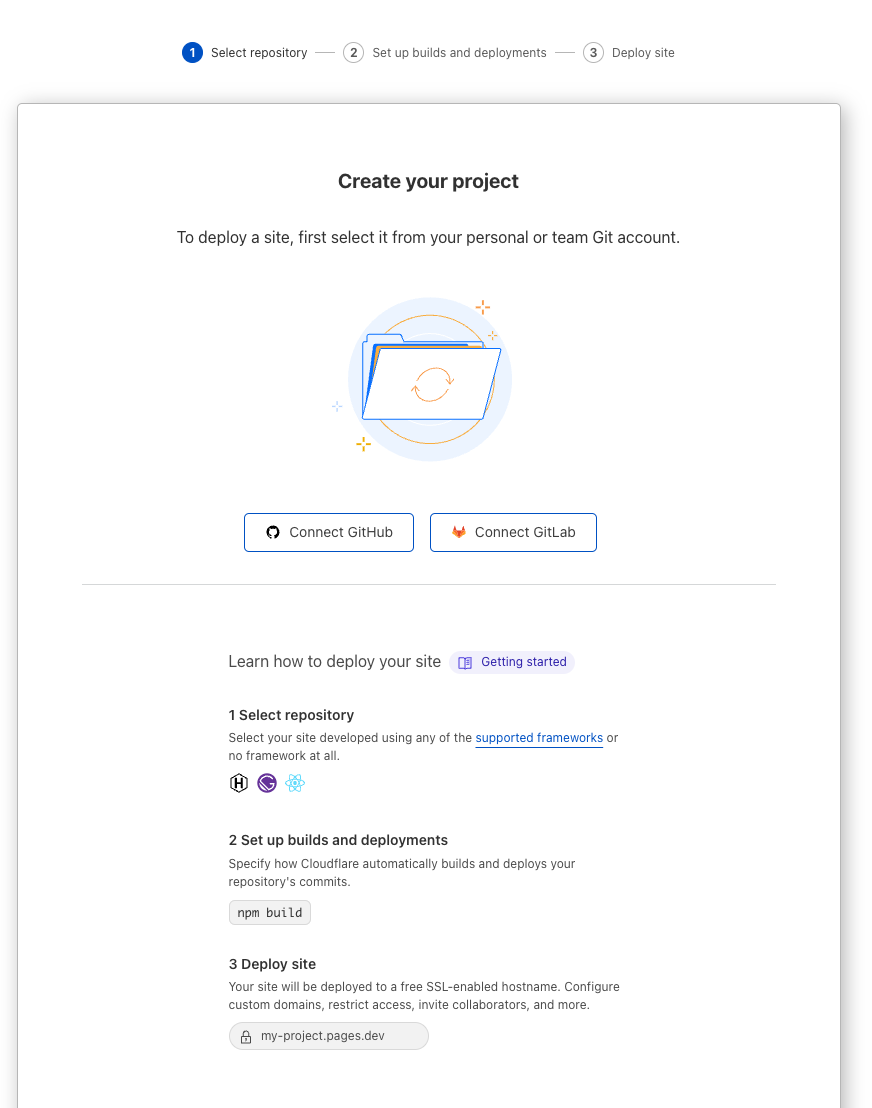Click the step 2 circle indicator
This screenshot has height=1108, width=872.
[x=353, y=52]
